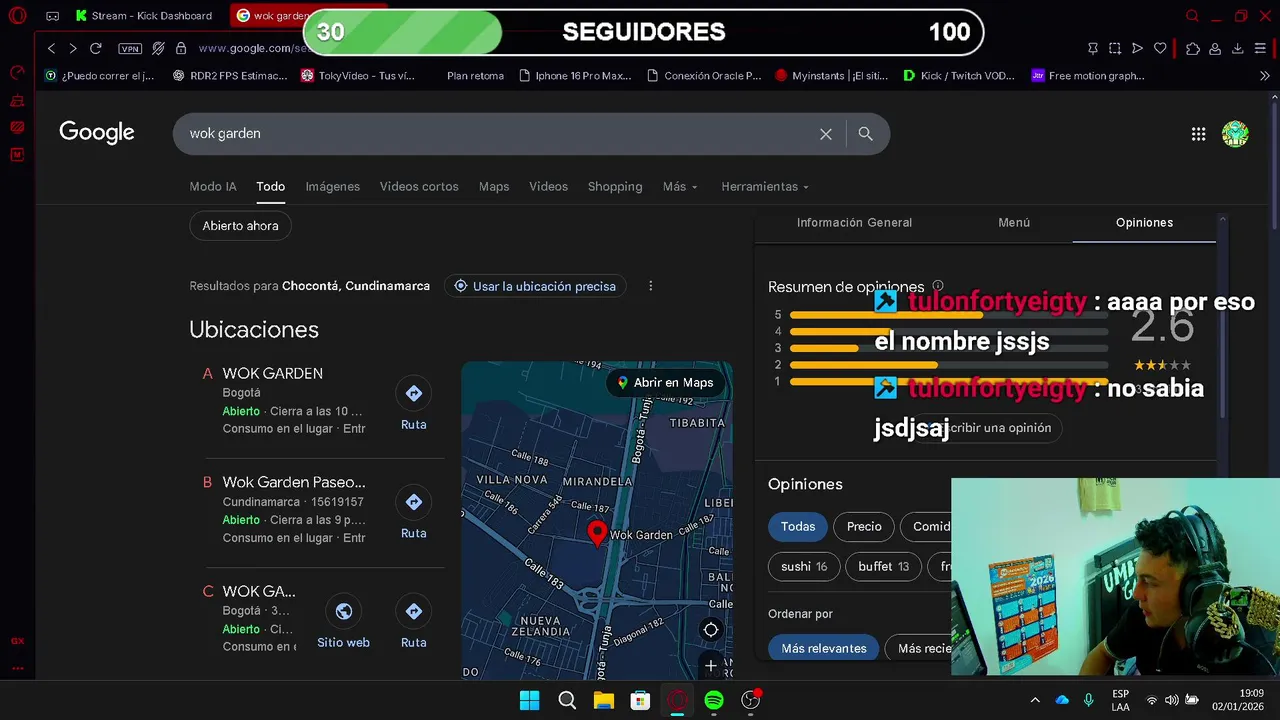1280x720 pixels.
Task: Bookmark page with the heart icon
Action: tap(1160, 48)
